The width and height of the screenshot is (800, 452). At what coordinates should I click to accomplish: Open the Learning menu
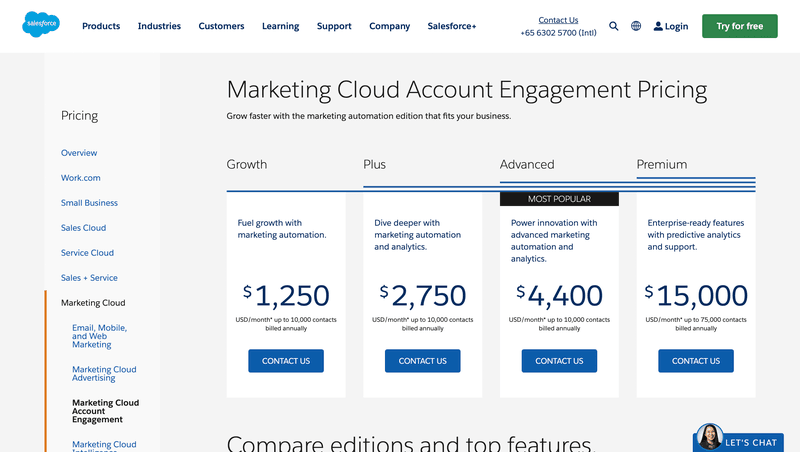281,26
